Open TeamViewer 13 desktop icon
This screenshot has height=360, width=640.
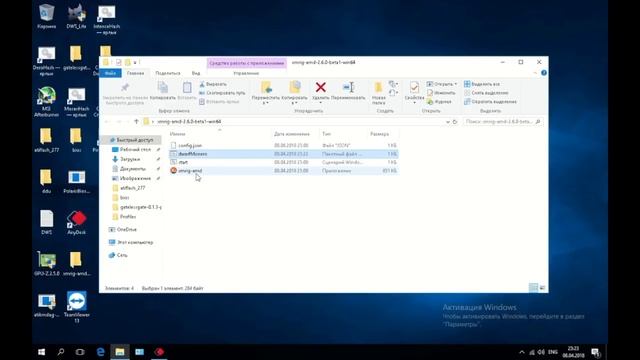(x=77, y=307)
